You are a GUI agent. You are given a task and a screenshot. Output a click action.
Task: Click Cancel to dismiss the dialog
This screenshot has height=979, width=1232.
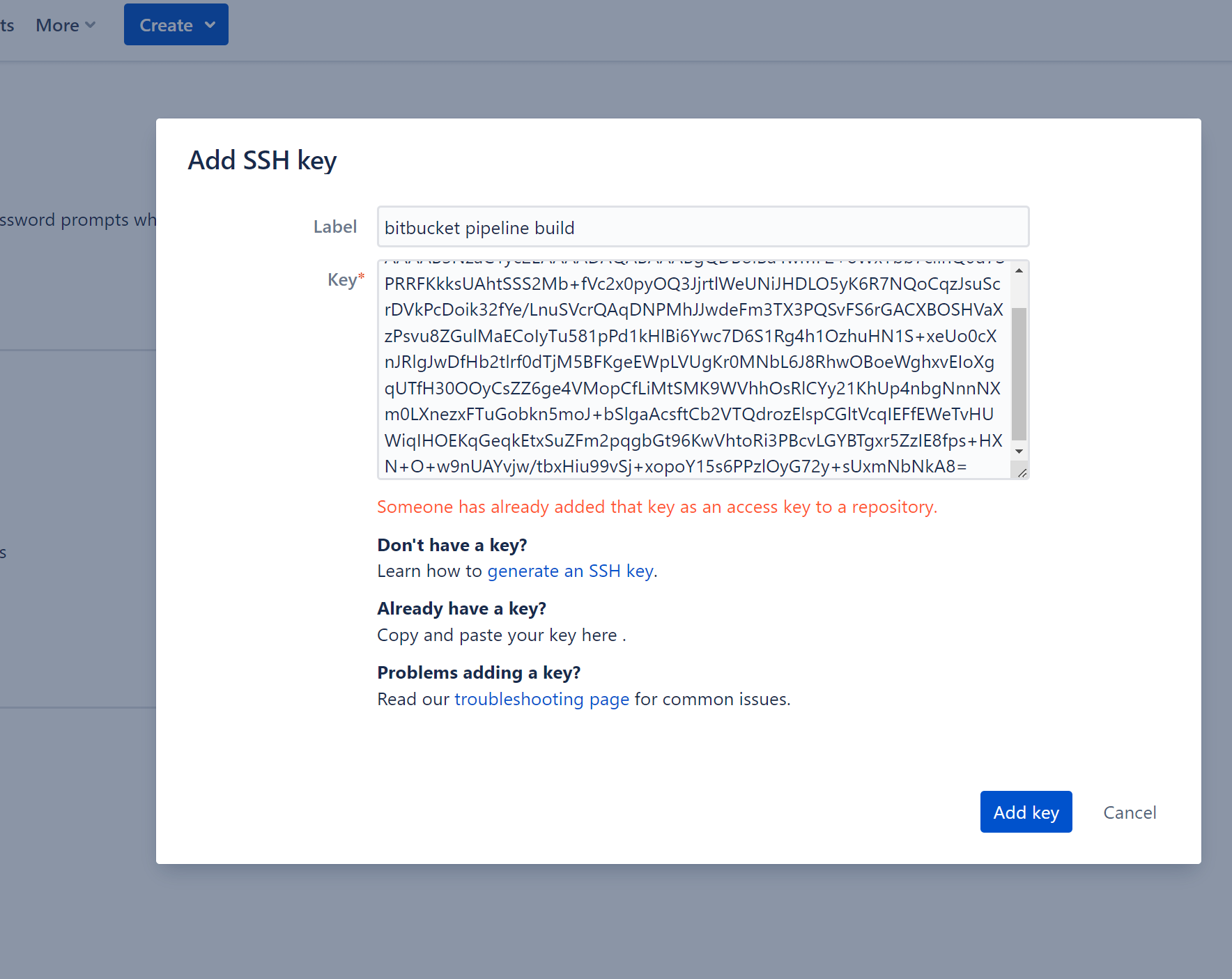coord(1129,812)
